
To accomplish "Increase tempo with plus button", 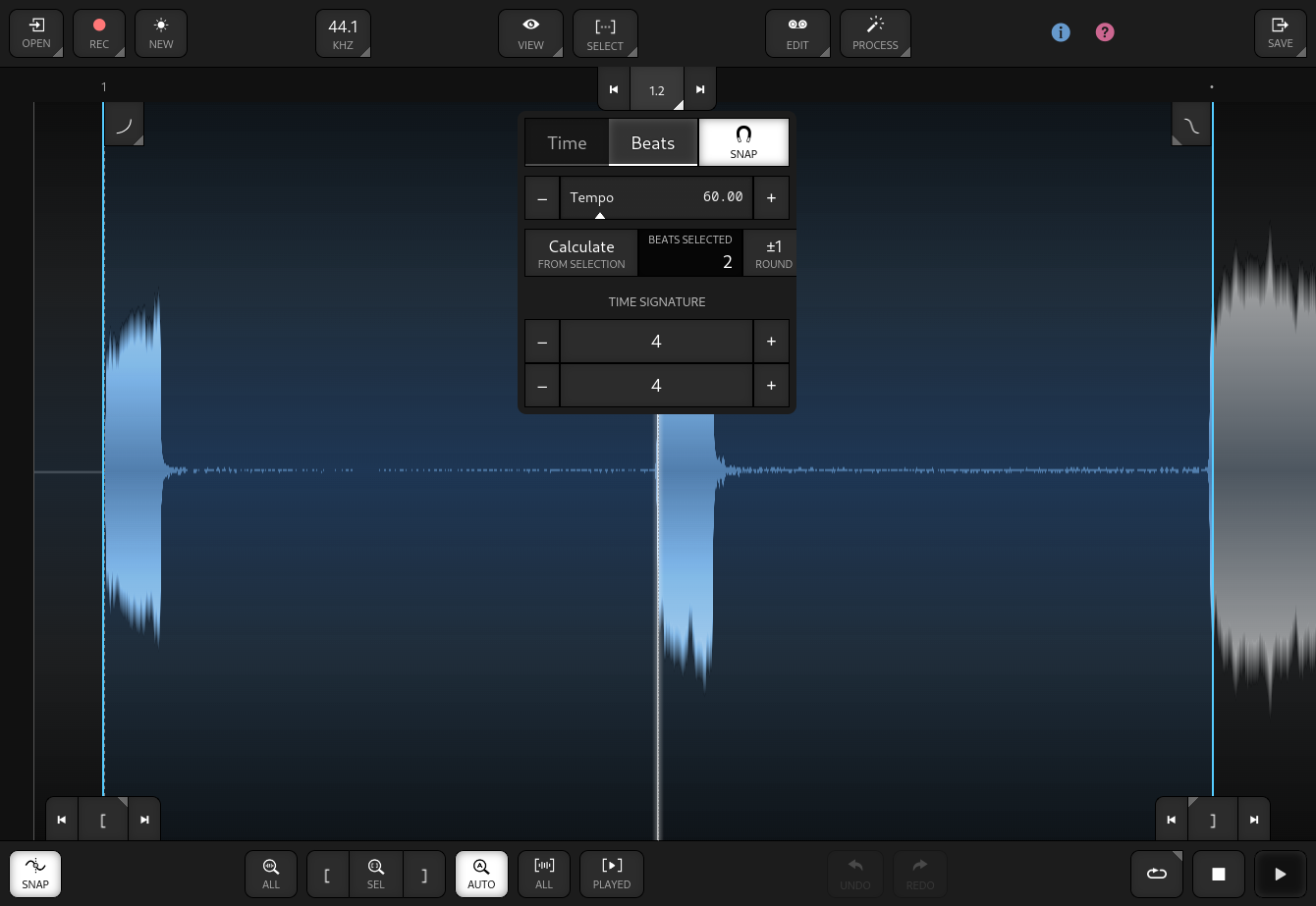I will (771, 197).
